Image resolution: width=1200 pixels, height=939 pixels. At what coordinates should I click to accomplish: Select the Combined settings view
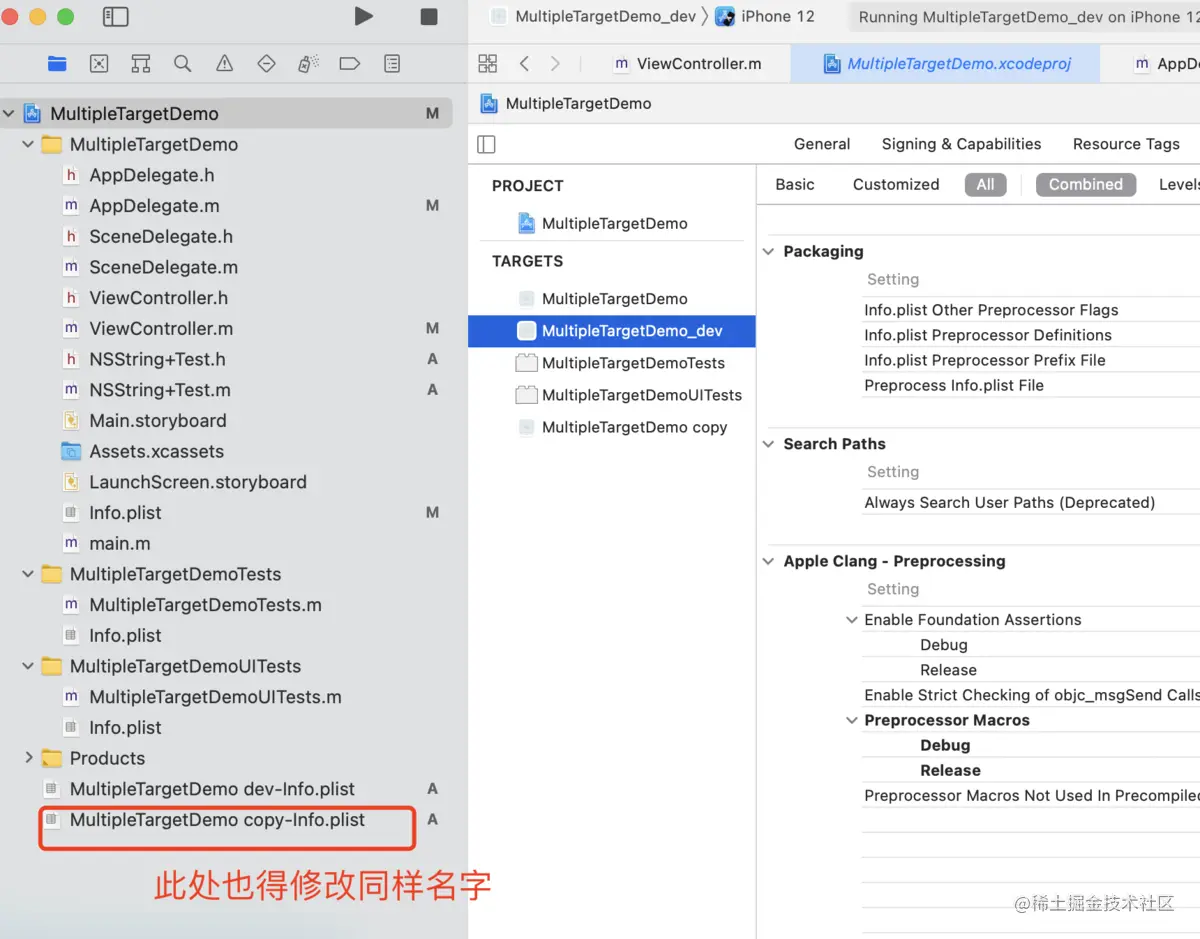[1086, 184]
